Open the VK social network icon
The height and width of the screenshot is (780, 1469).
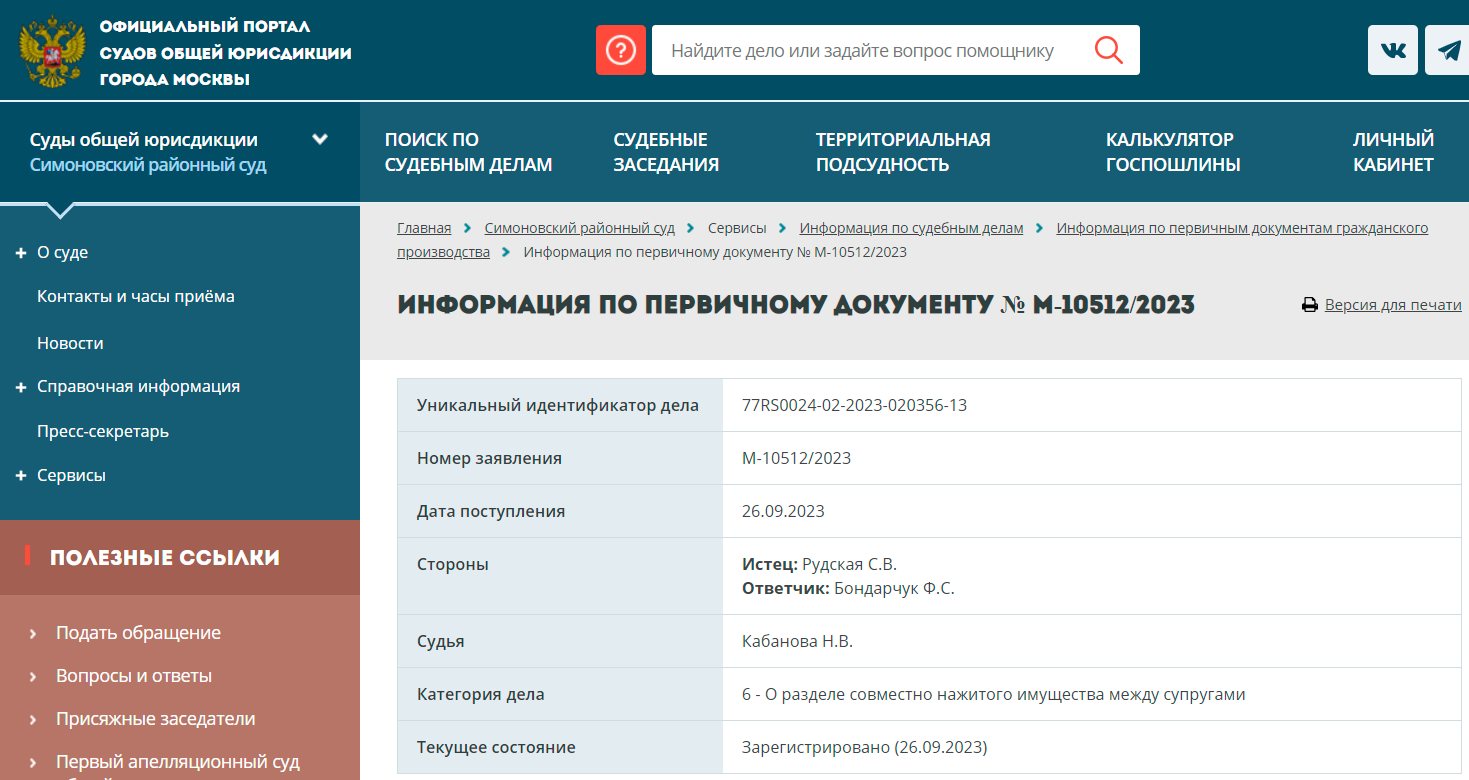[x=1393, y=50]
